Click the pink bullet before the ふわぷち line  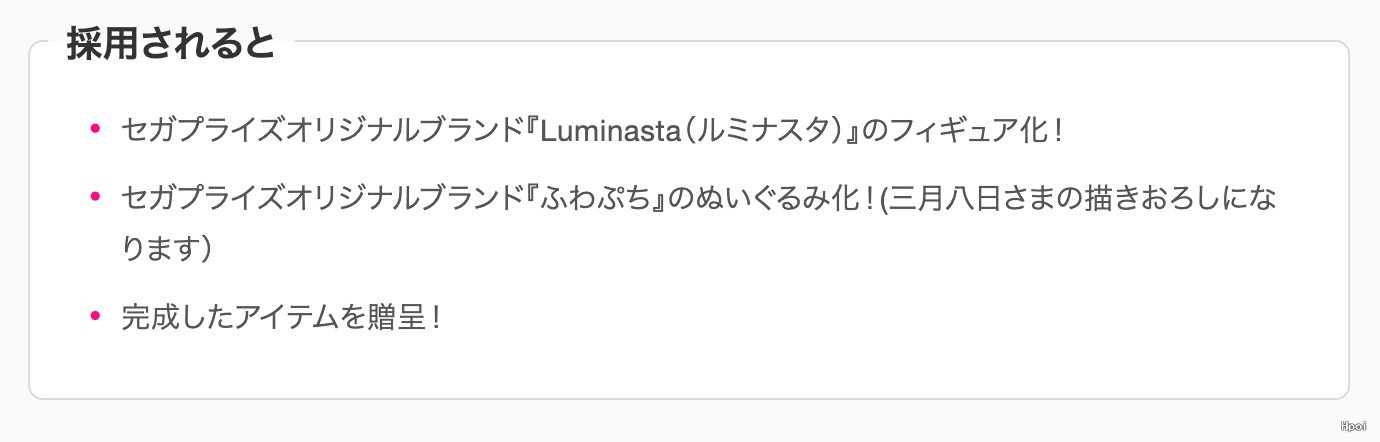click(x=96, y=196)
